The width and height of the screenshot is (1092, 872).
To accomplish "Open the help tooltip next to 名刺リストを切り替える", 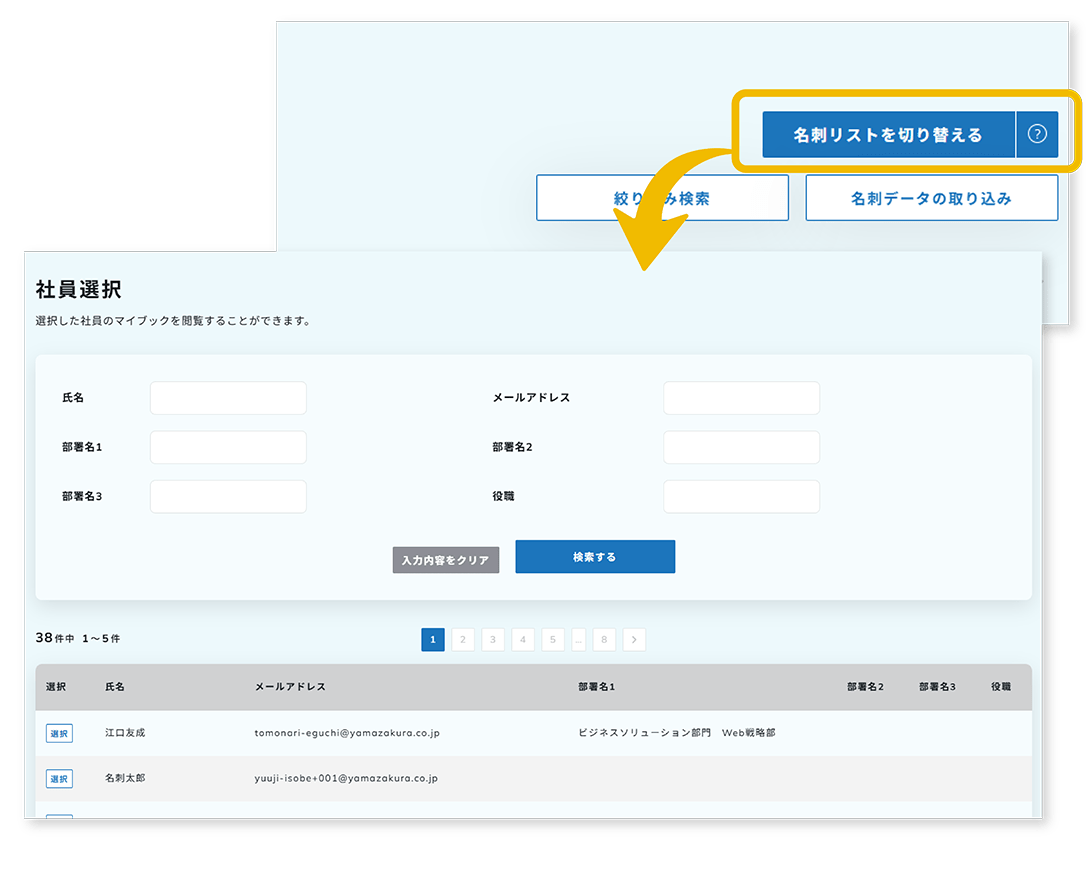I will [1038, 134].
